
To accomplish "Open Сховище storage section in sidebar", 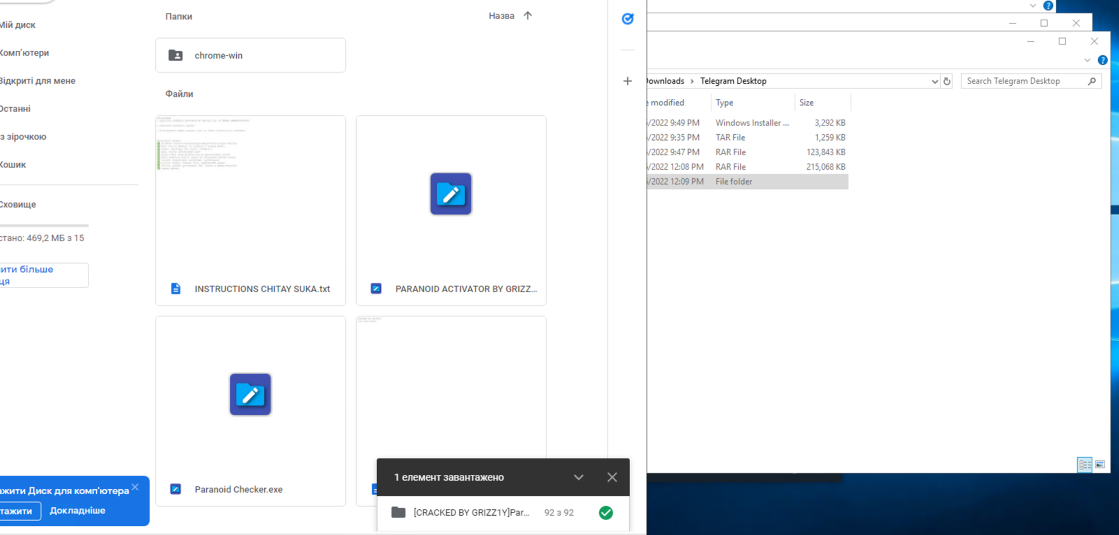I will (17, 205).
